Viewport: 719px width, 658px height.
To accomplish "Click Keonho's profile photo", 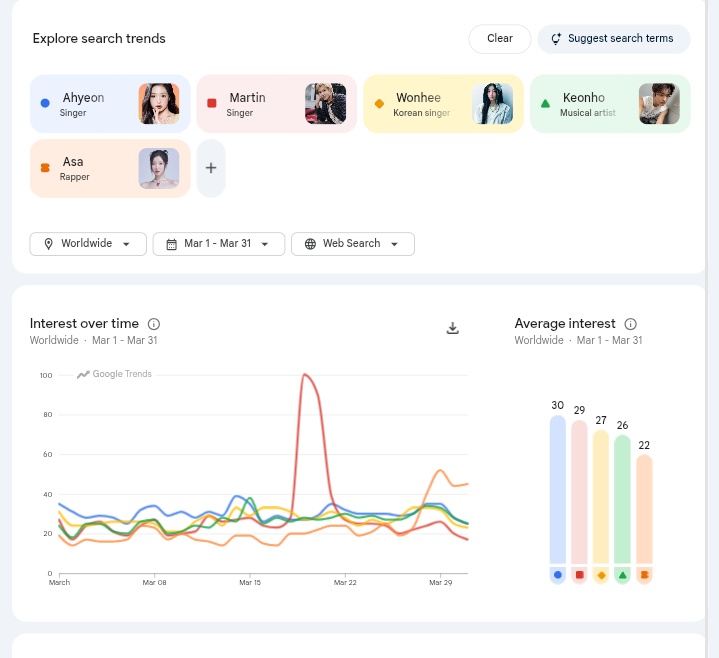I will click(x=659, y=104).
